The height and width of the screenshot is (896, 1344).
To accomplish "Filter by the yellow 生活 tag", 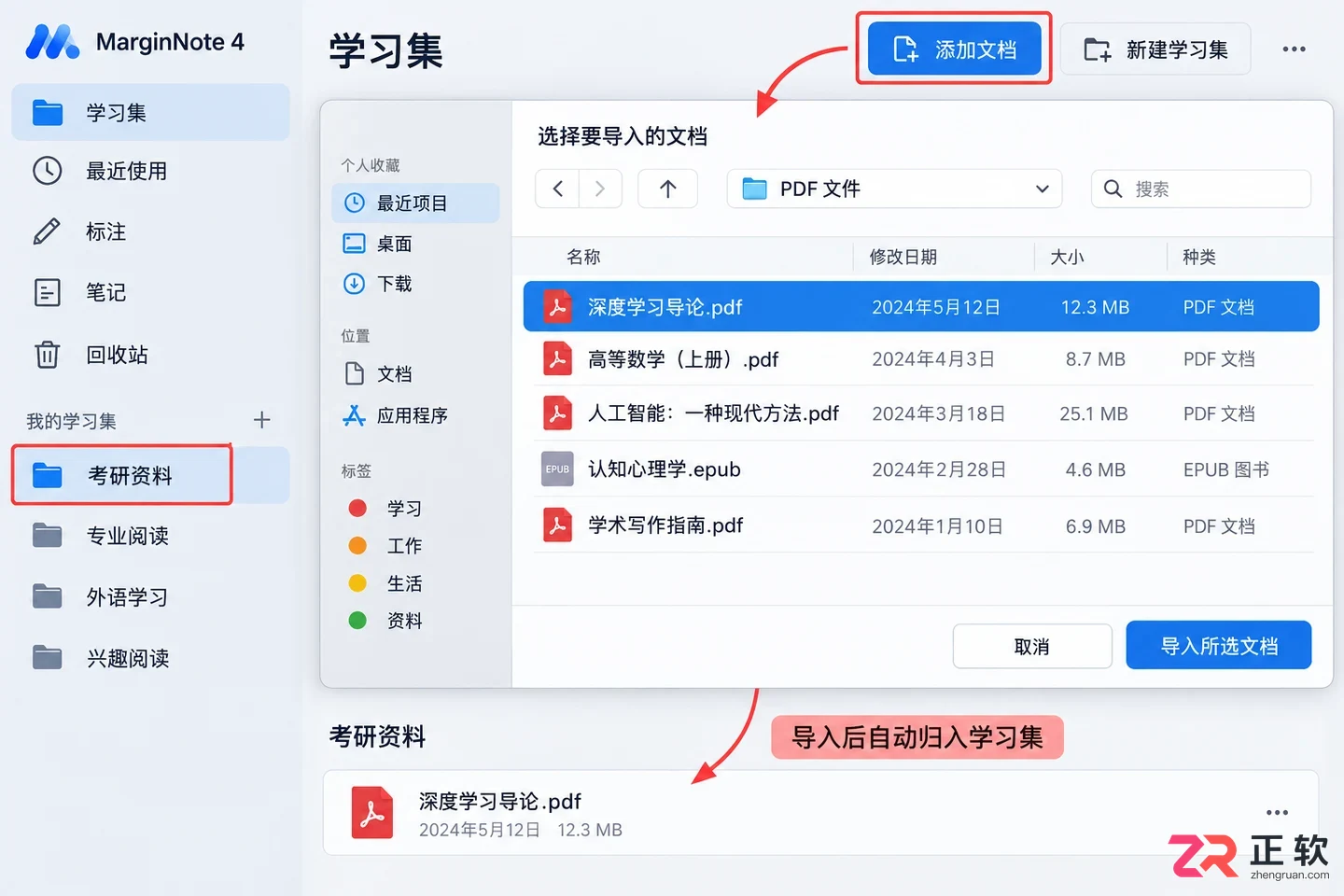I will point(385,583).
